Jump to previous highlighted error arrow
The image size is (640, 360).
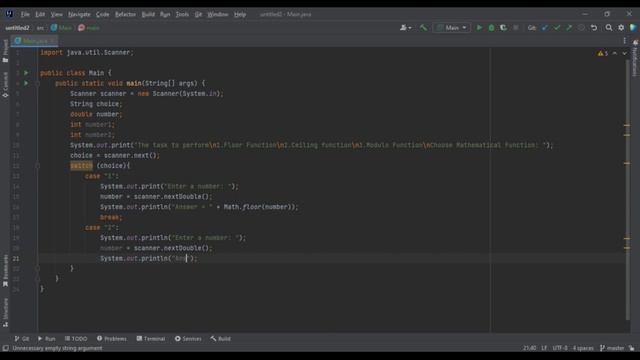tap(615, 53)
